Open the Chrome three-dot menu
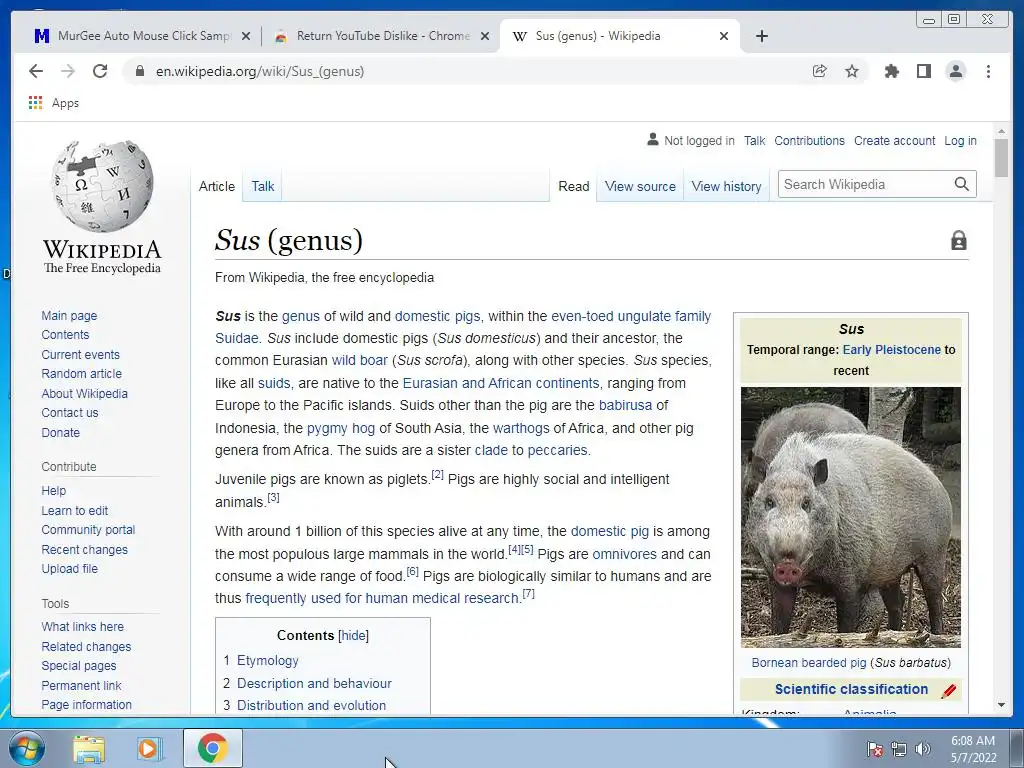This screenshot has width=1024, height=768. tap(988, 71)
